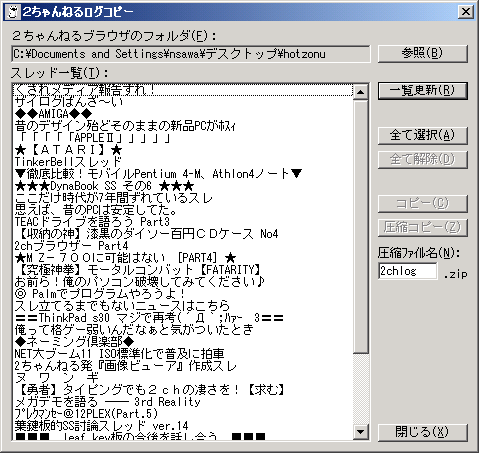Click the 一覧更新(R) refresh list button
Viewport: 479px width, 453px height.
click(423, 91)
